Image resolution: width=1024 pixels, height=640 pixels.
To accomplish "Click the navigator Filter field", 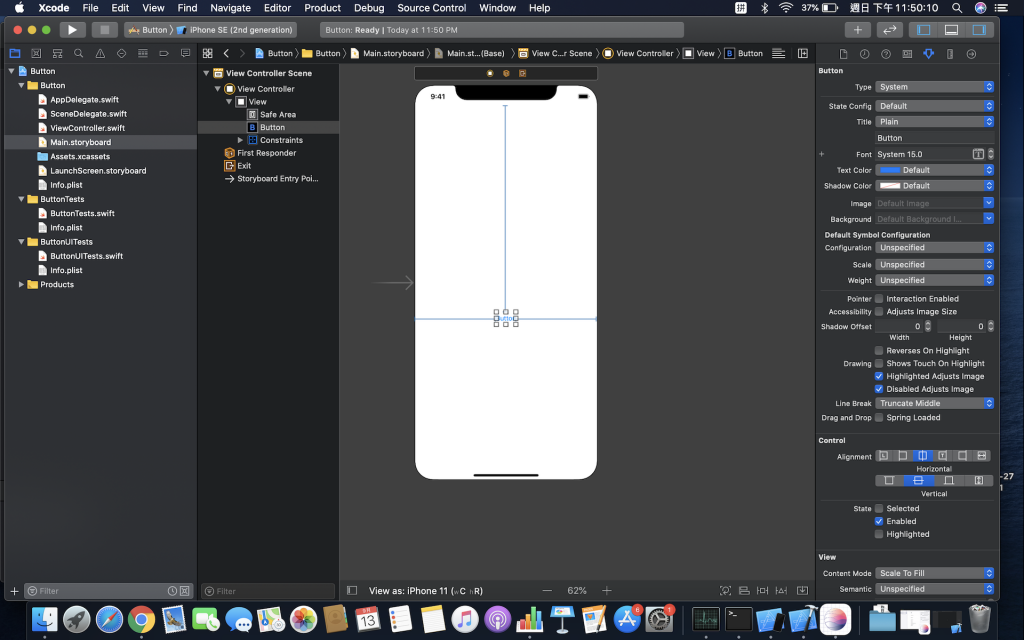I will (108, 591).
